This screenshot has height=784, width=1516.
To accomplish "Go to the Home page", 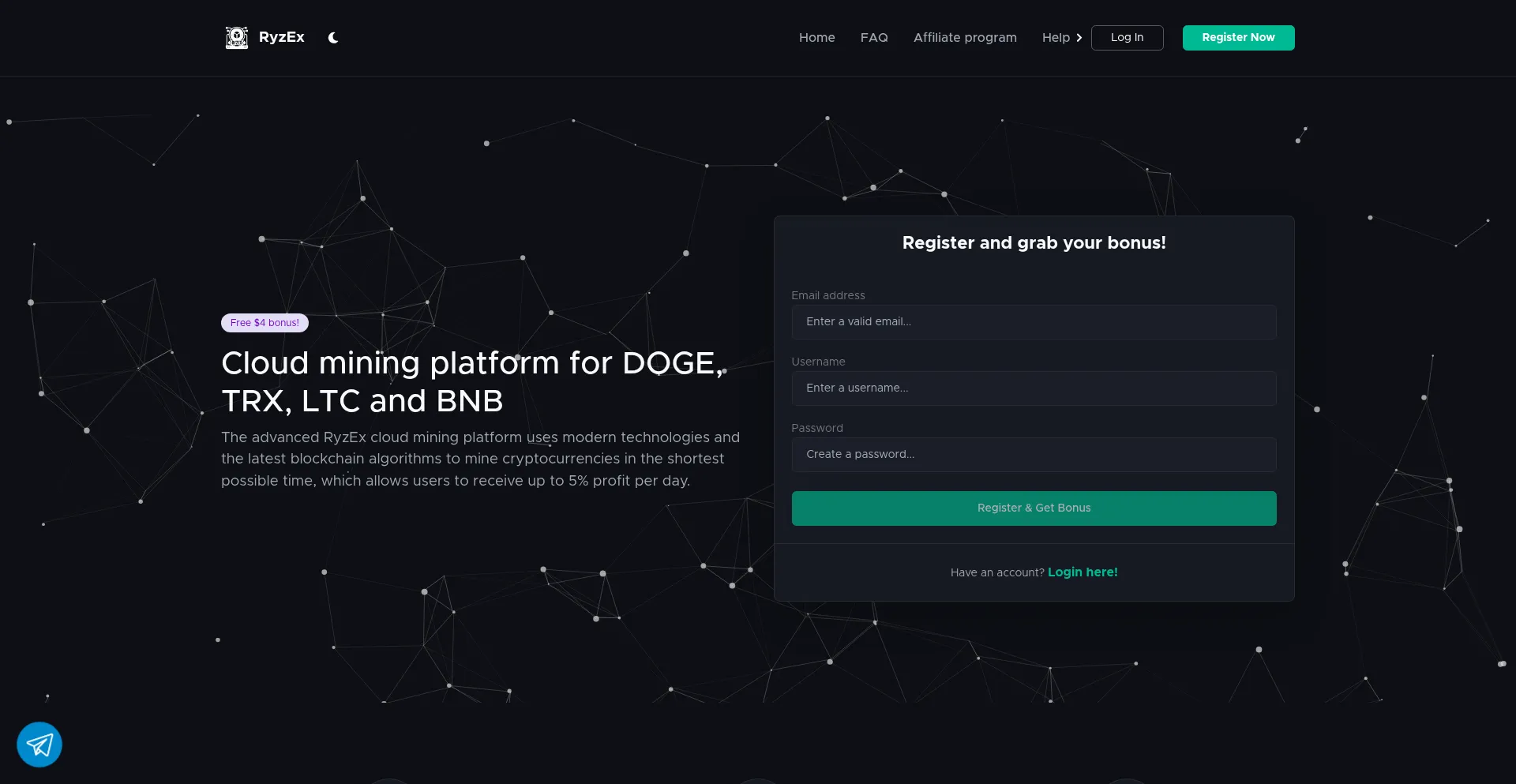I will click(816, 38).
